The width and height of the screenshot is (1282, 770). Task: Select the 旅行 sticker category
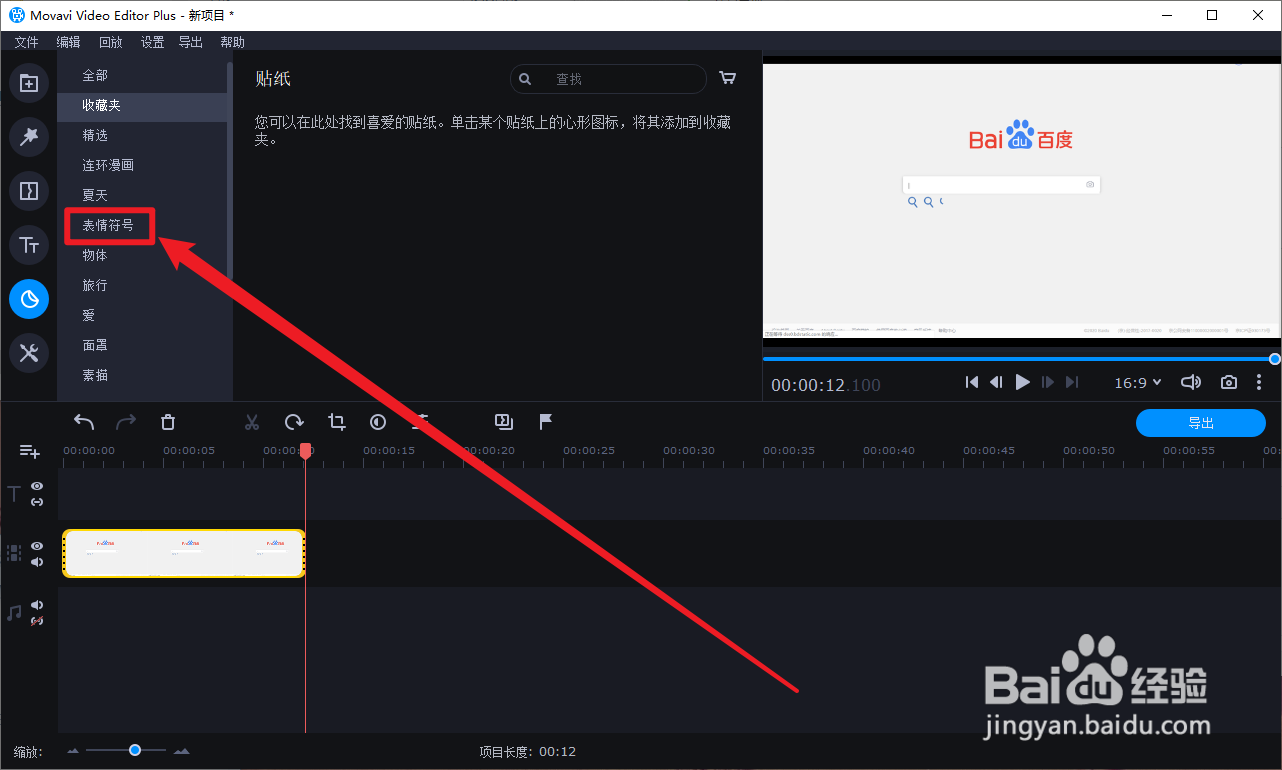tap(142, 286)
